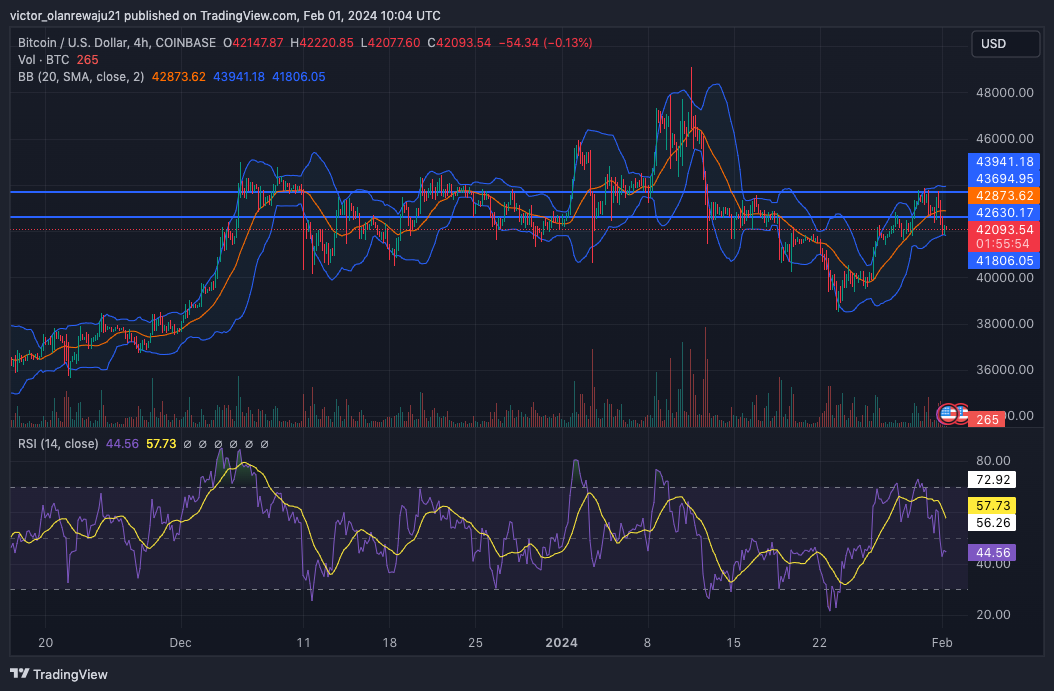This screenshot has width=1054, height=691.
Task: Click the 72.92 RSI scale label
Action: click(x=992, y=479)
